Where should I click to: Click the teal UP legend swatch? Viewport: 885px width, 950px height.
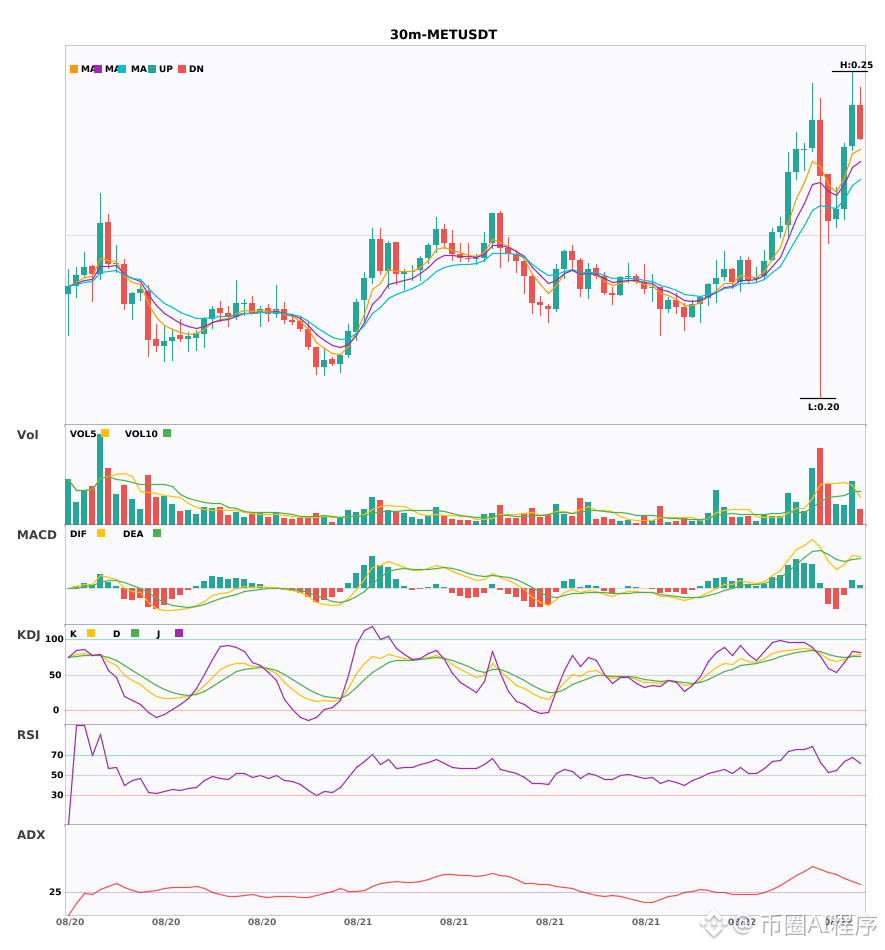coord(152,69)
